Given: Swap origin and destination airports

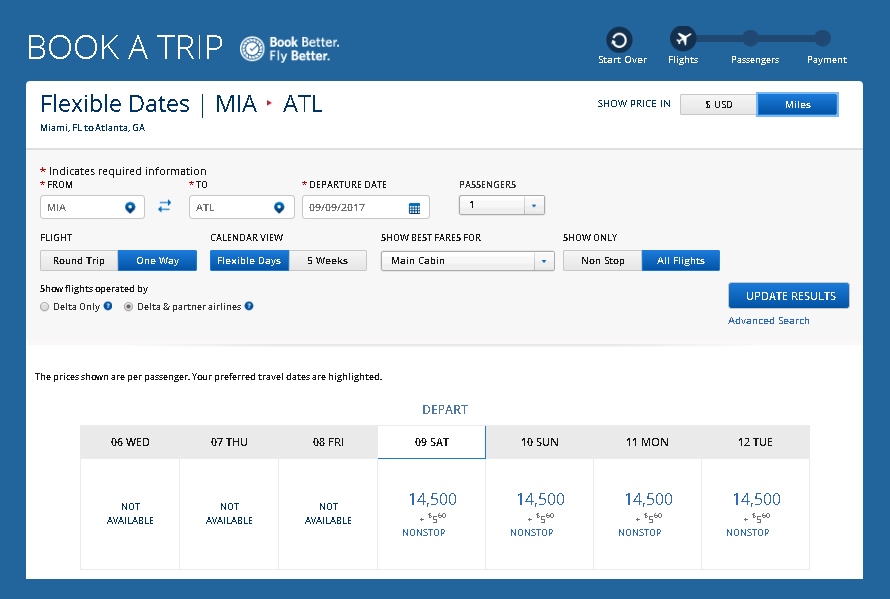Looking at the screenshot, I should coord(165,206).
